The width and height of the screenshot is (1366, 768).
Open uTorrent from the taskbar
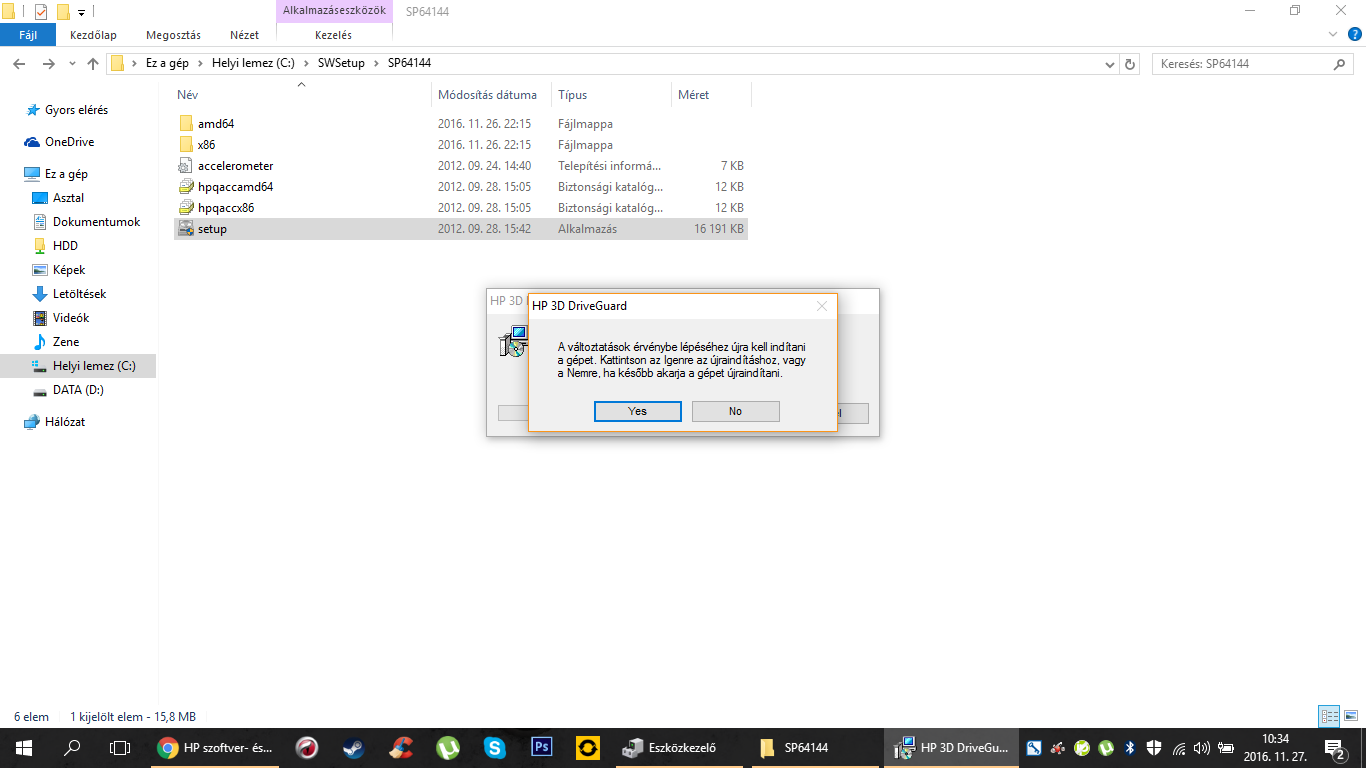448,748
